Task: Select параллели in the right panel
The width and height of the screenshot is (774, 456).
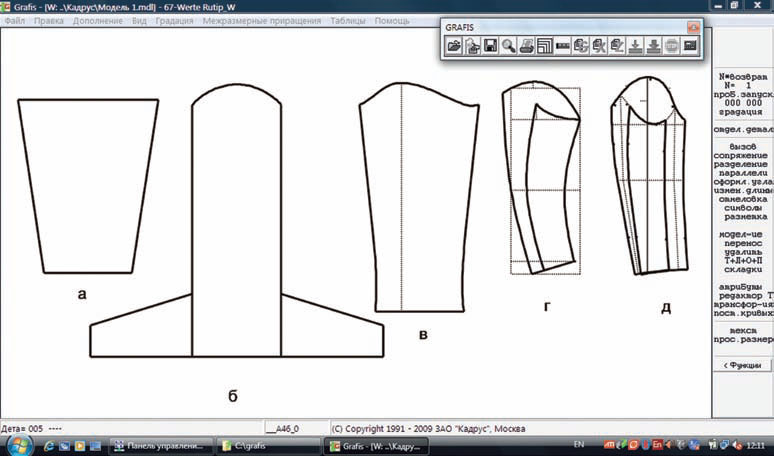Action: (743, 173)
